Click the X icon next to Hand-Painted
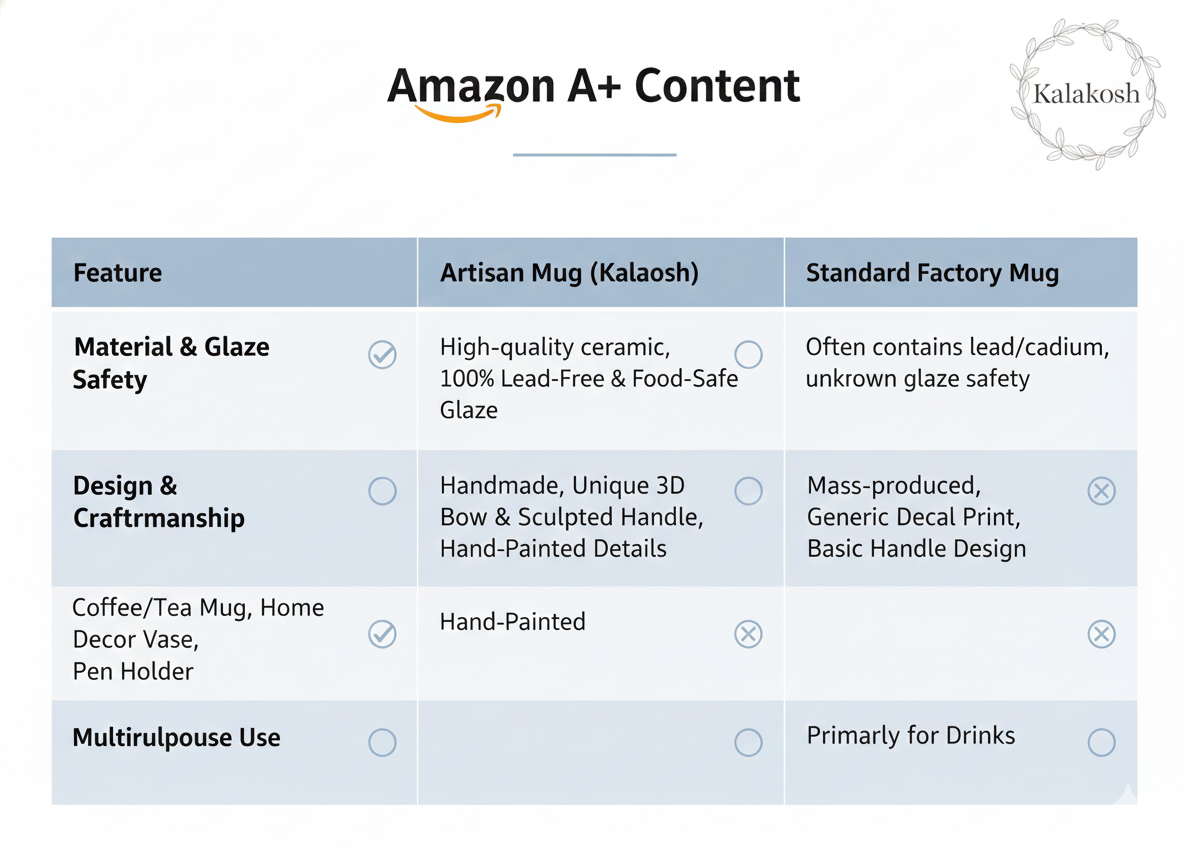 748,634
